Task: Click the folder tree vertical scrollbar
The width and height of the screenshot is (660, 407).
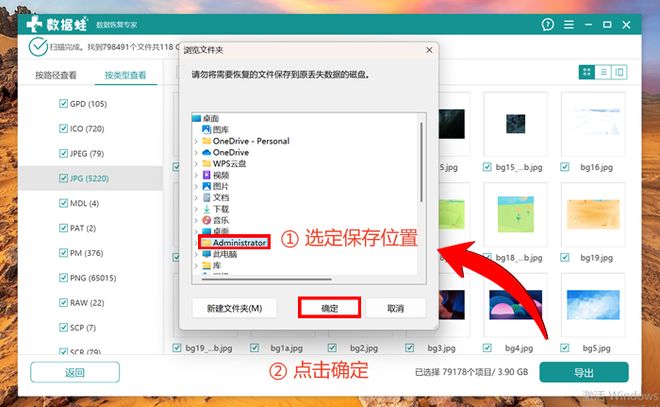Action: coord(421,162)
